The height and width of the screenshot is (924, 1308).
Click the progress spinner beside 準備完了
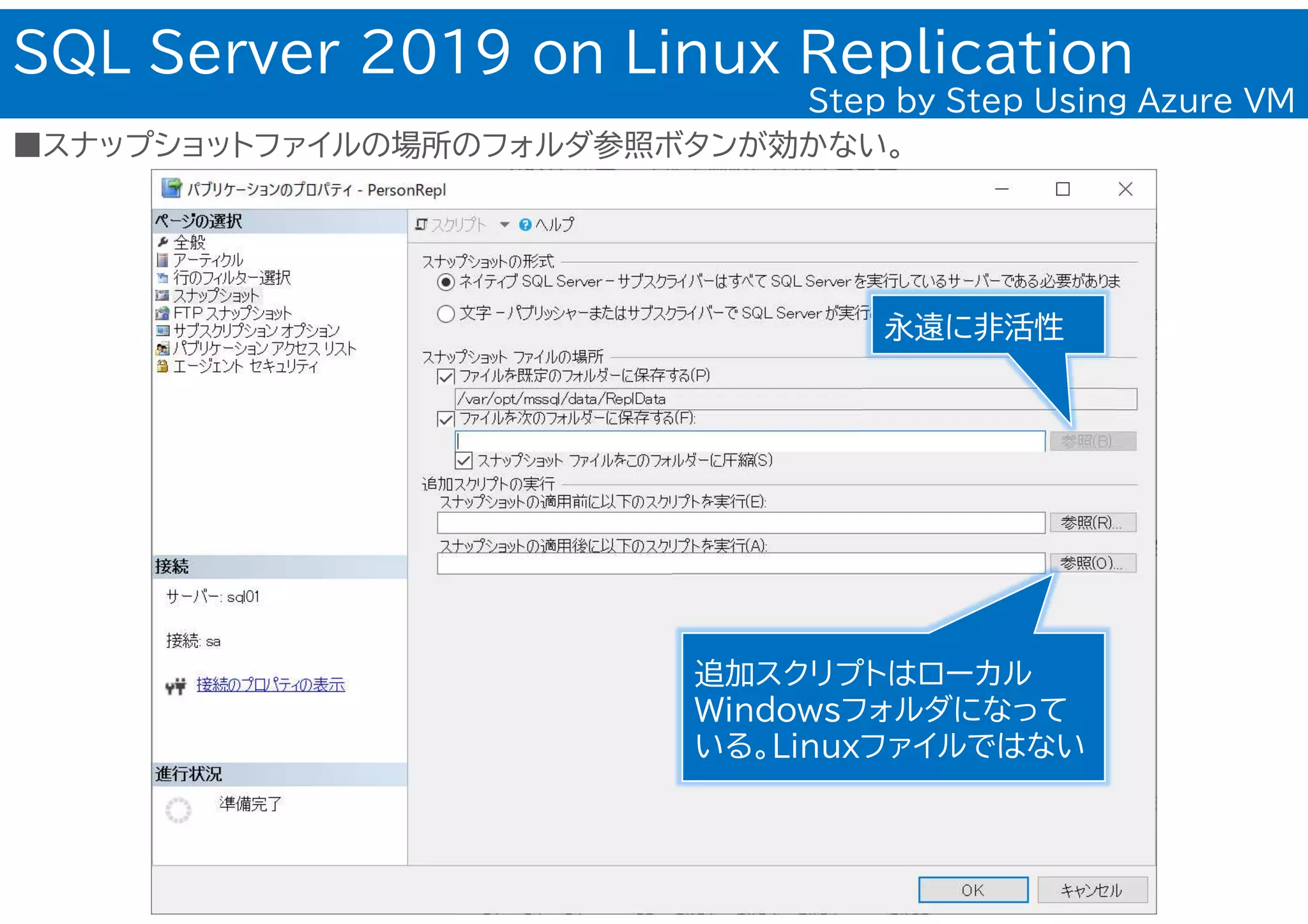[x=178, y=810]
